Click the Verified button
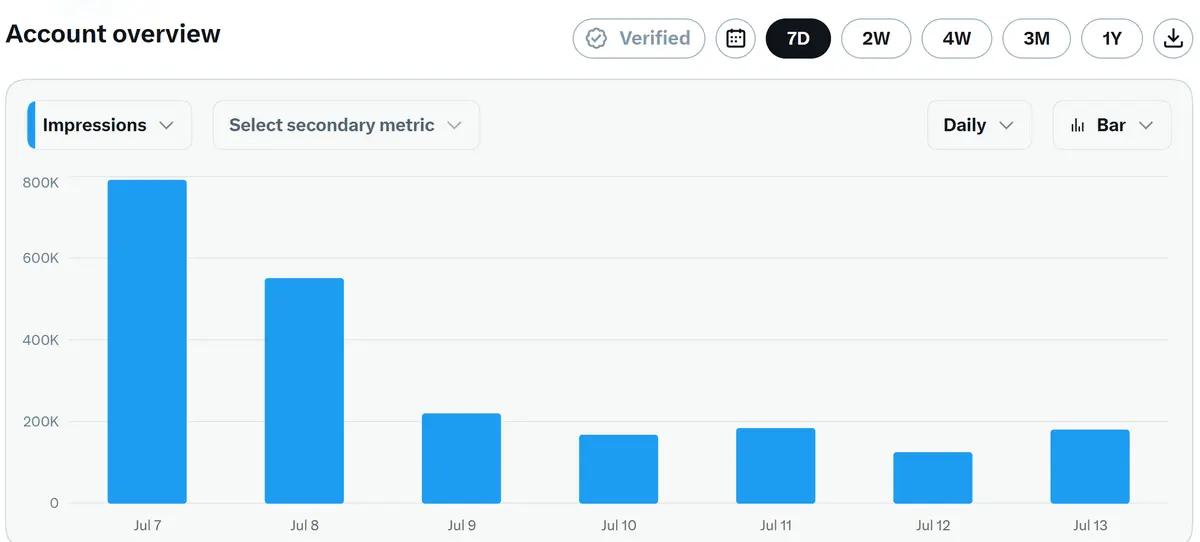The height and width of the screenshot is (542, 1200). click(x=639, y=39)
